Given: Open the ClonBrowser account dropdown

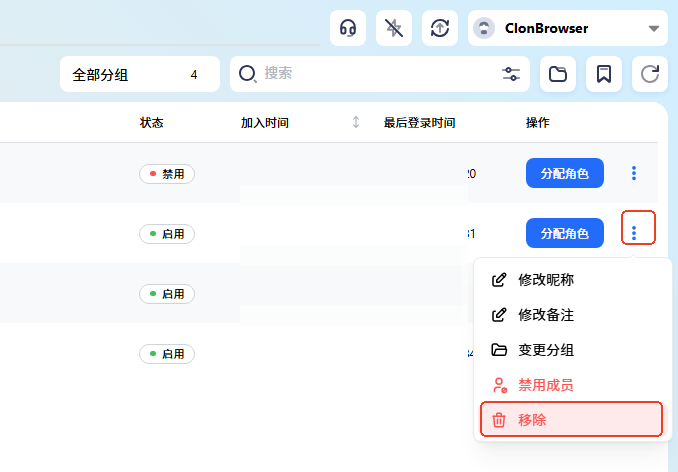Looking at the screenshot, I should click(568, 28).
